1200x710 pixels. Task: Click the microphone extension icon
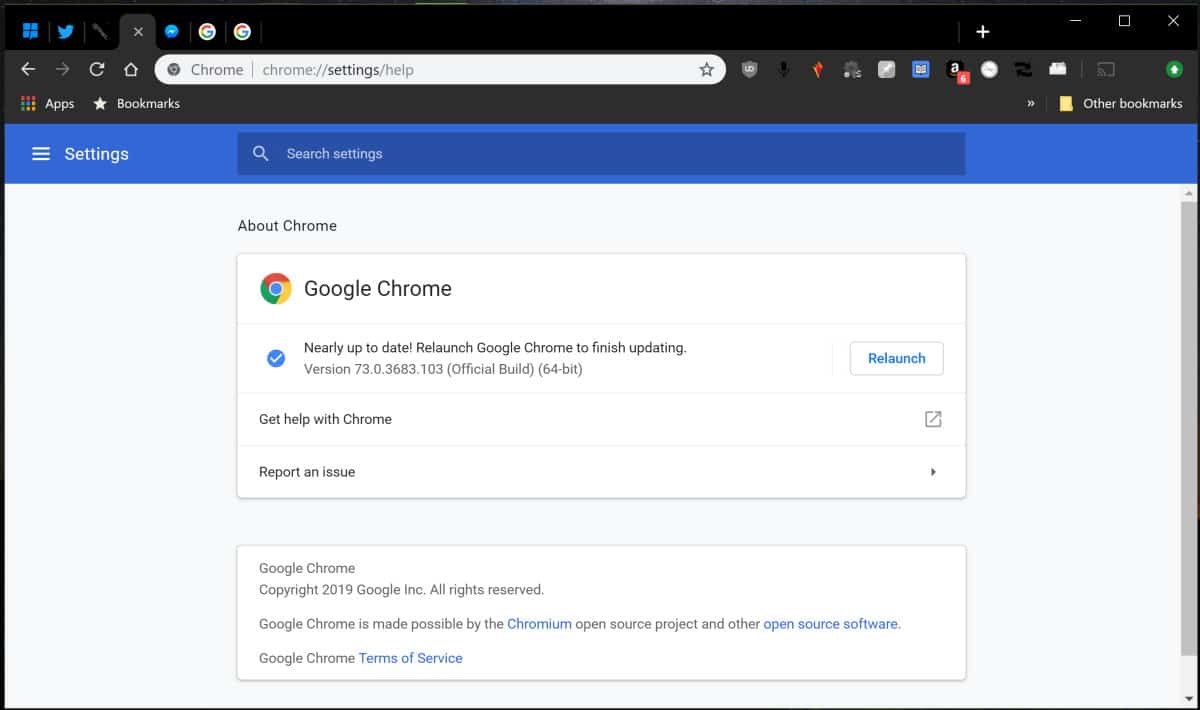tap(783, 69)
